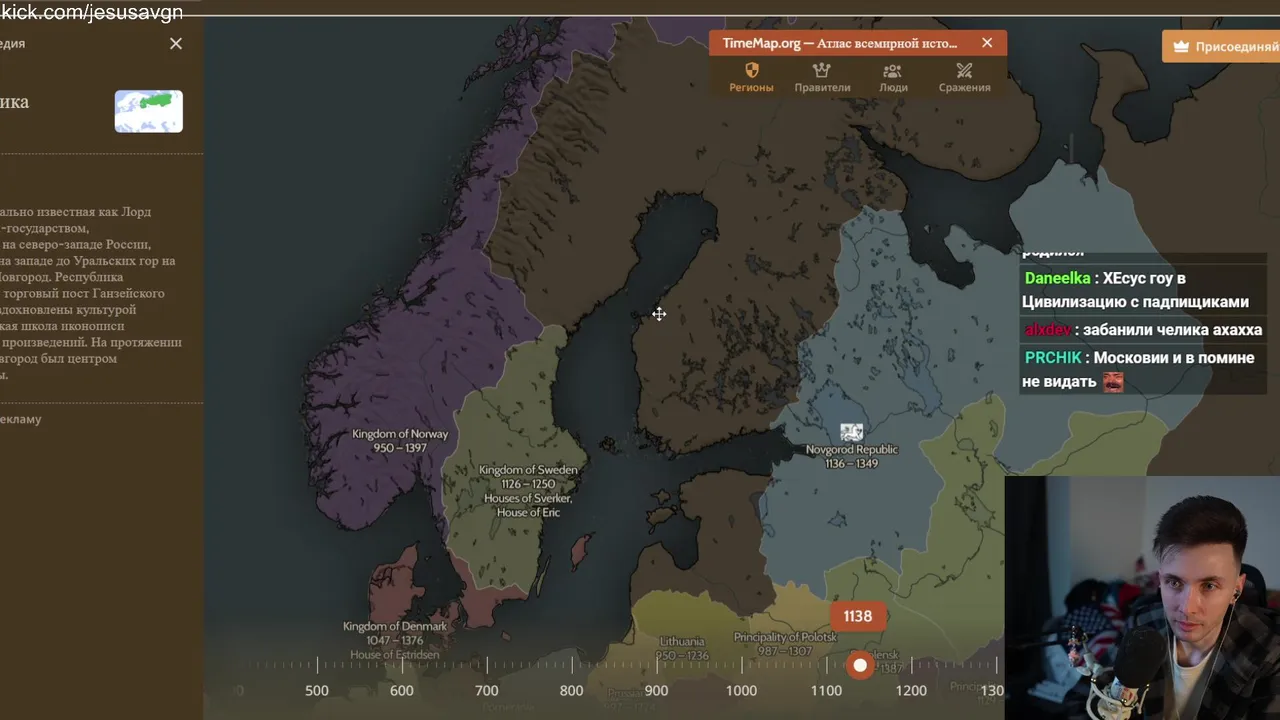Image resolution: width=1280 pixels, height=720 pixels.
Task: Select the Lithuania label on map
Action: pyautogui.click(x=682, y=648)
